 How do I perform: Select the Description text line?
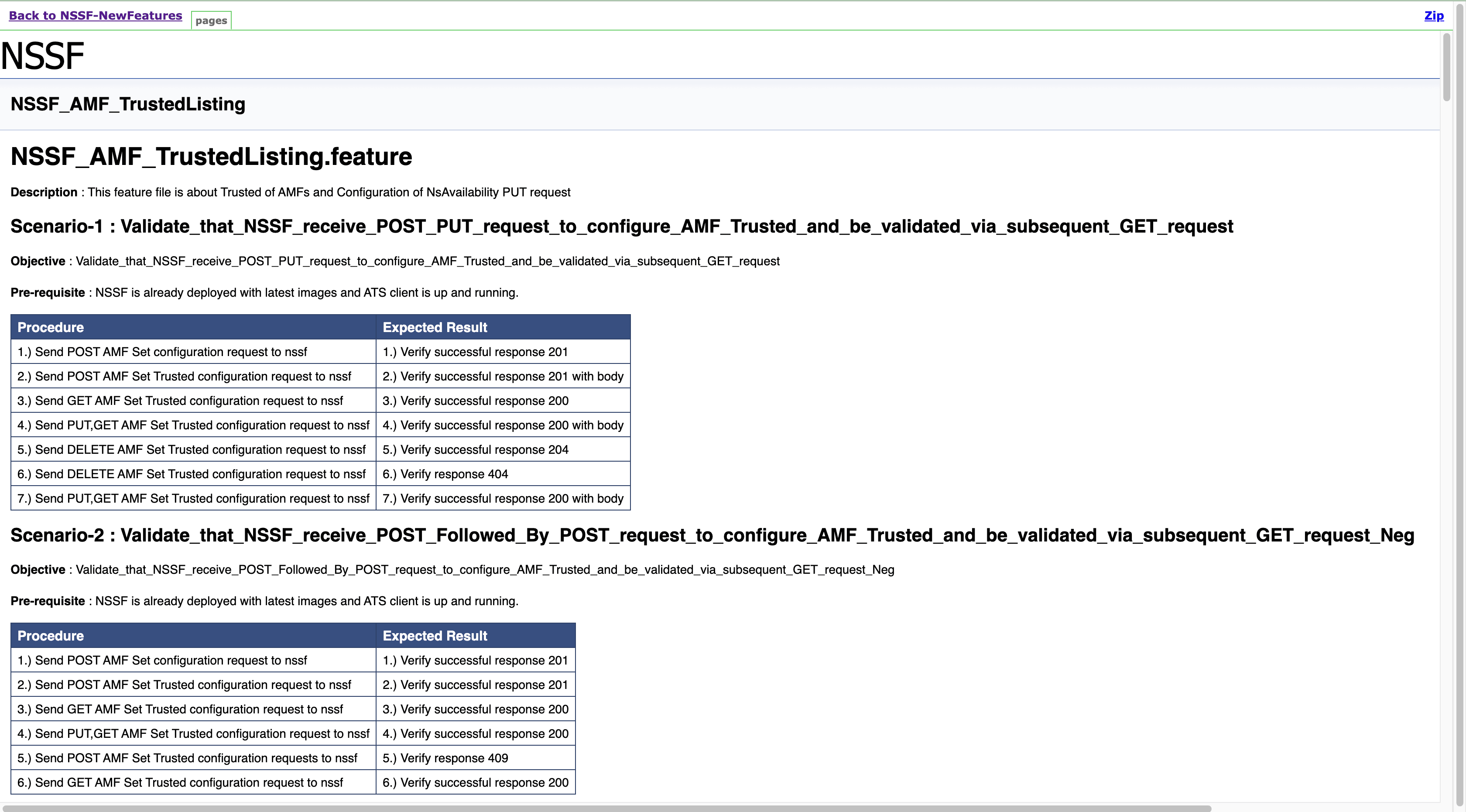click(290, 192)
